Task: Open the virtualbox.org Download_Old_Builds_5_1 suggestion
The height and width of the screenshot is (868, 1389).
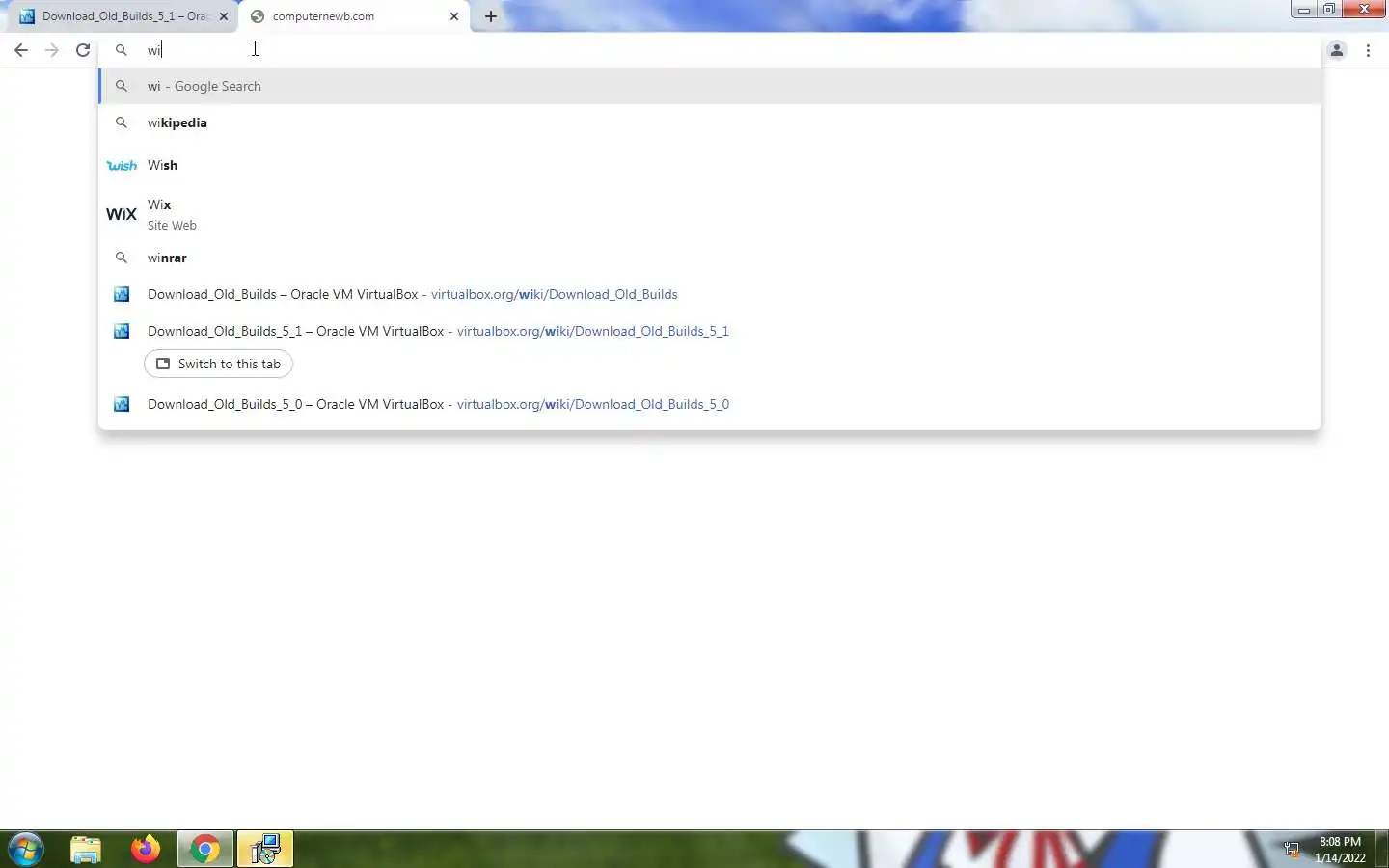Action: [x=710, y=331]
